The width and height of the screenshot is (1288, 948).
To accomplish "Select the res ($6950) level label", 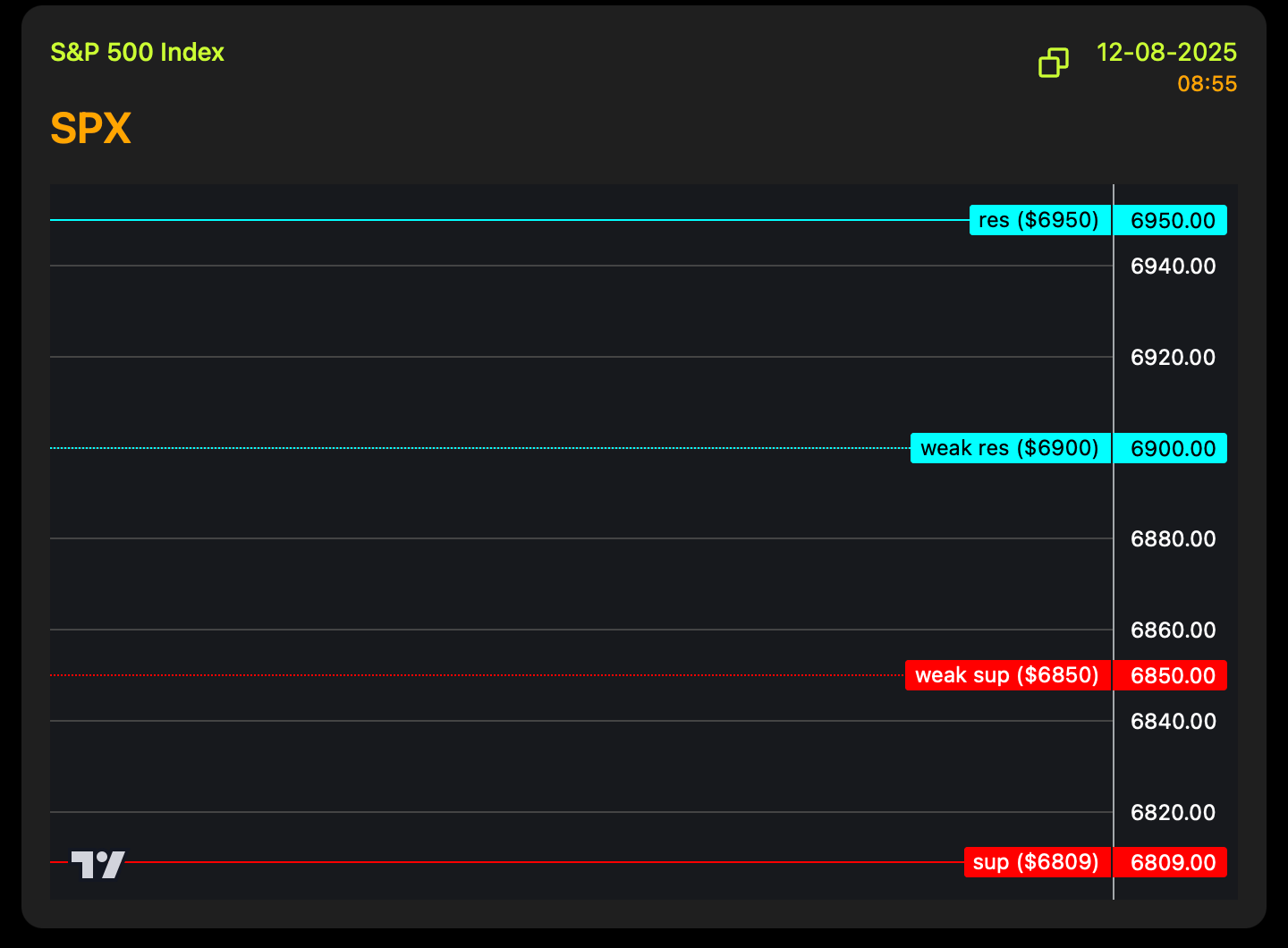I will [x=1039, y=220].
